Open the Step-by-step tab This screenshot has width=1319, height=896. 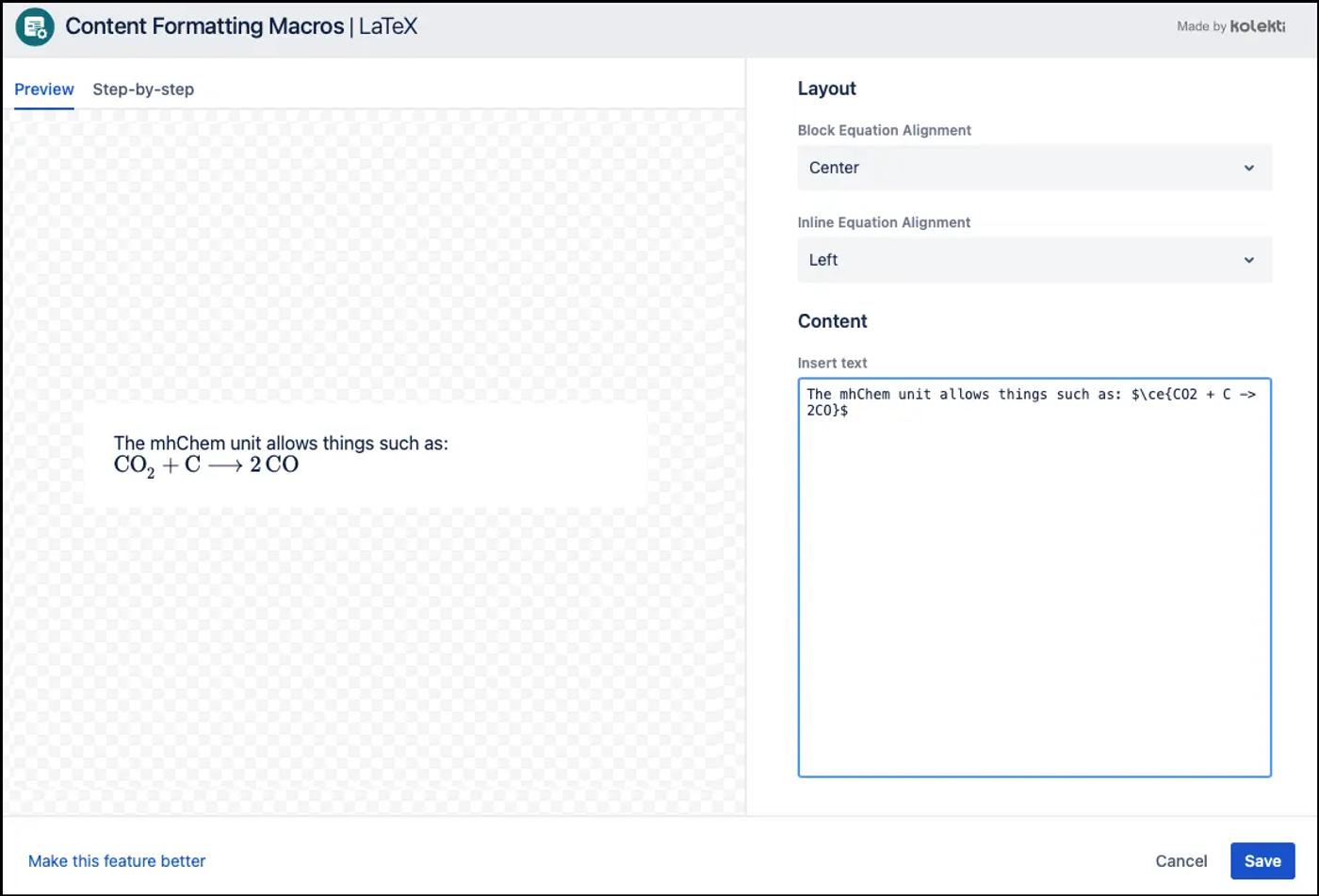143,90
